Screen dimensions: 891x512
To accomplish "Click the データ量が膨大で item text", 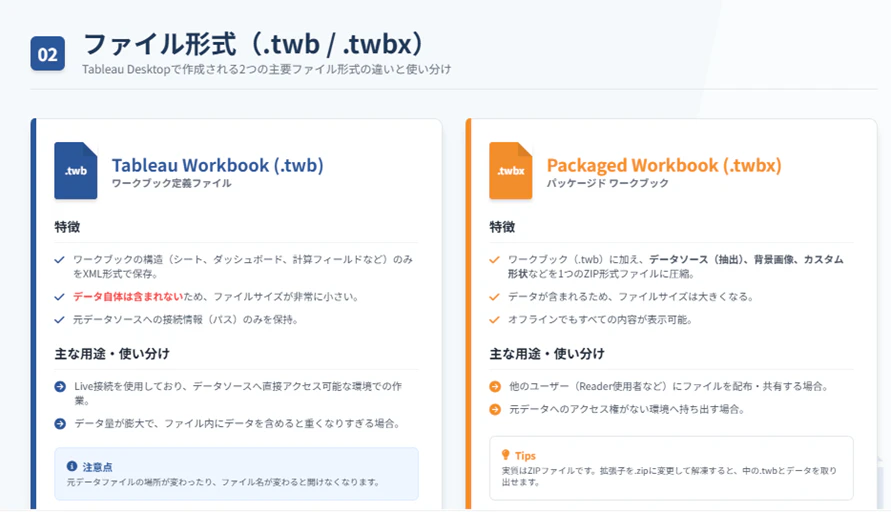I will [x=238, y=423].
